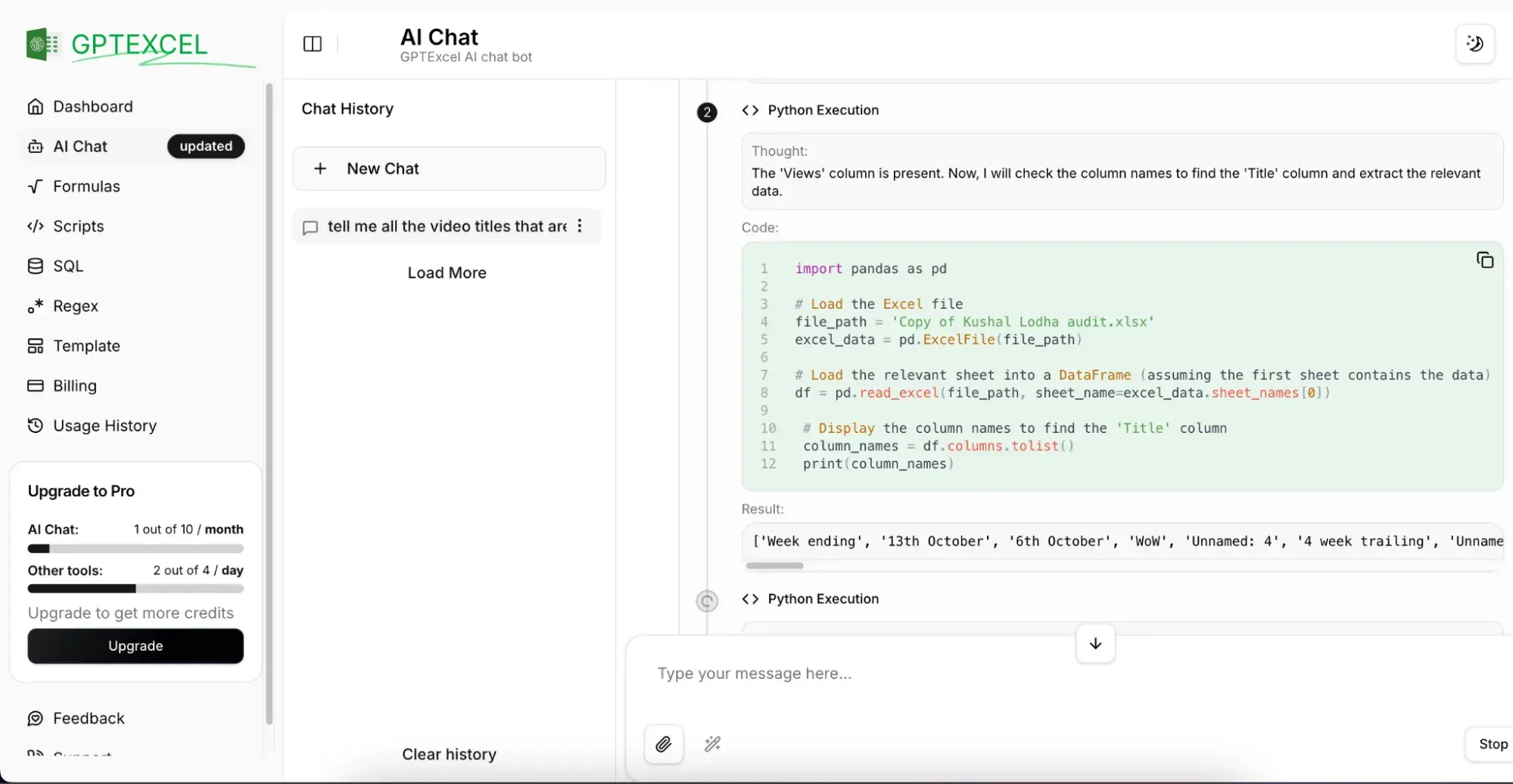
Task: Expand the second Python Execution block
Action: pyautogui.click(x=823, y=599)
